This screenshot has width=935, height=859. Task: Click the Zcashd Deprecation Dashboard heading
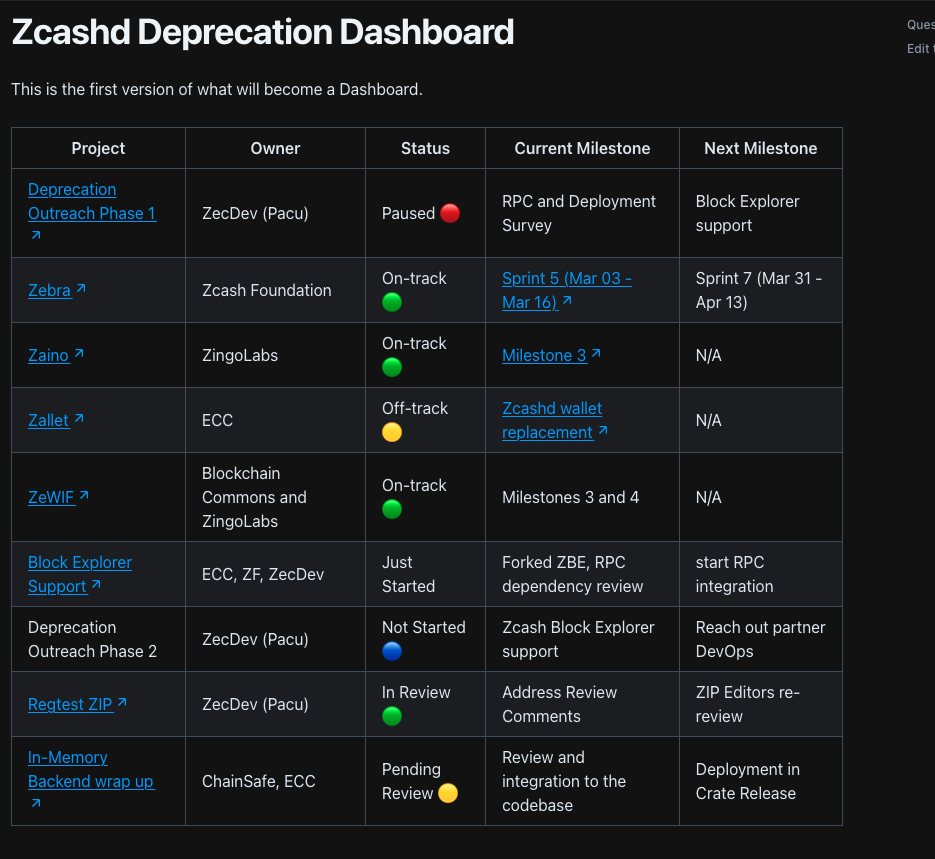[x=262, y=32]
